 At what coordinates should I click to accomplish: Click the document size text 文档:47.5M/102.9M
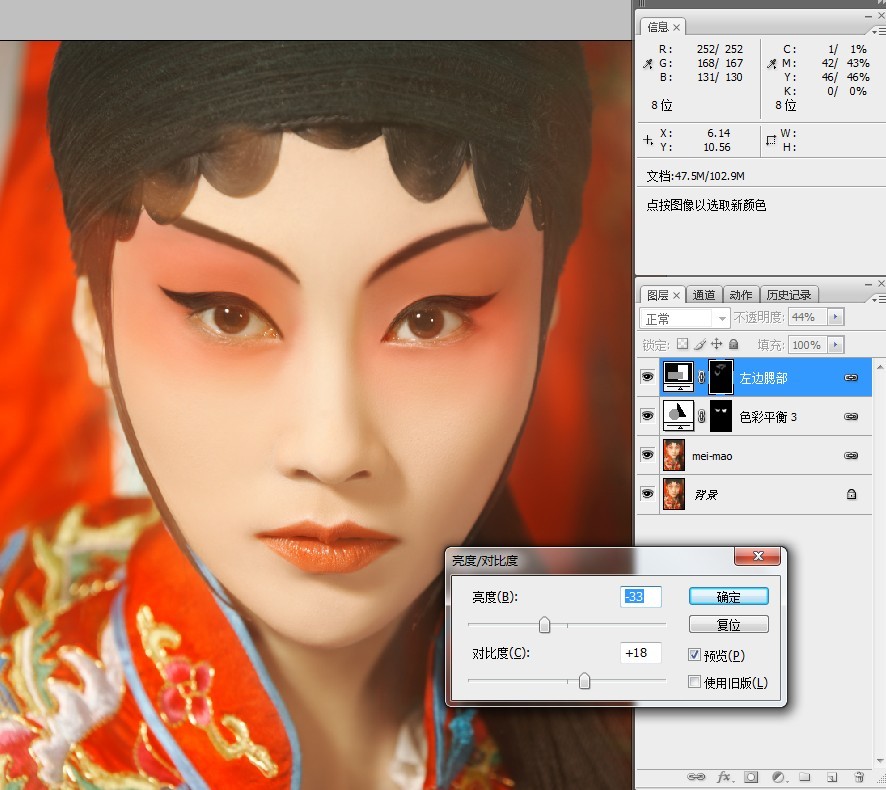(x=695, y=176)
